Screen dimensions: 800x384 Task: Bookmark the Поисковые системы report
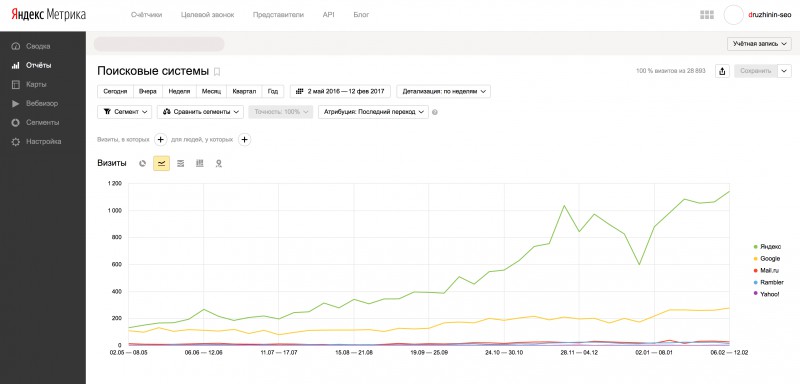pos(217,71)
